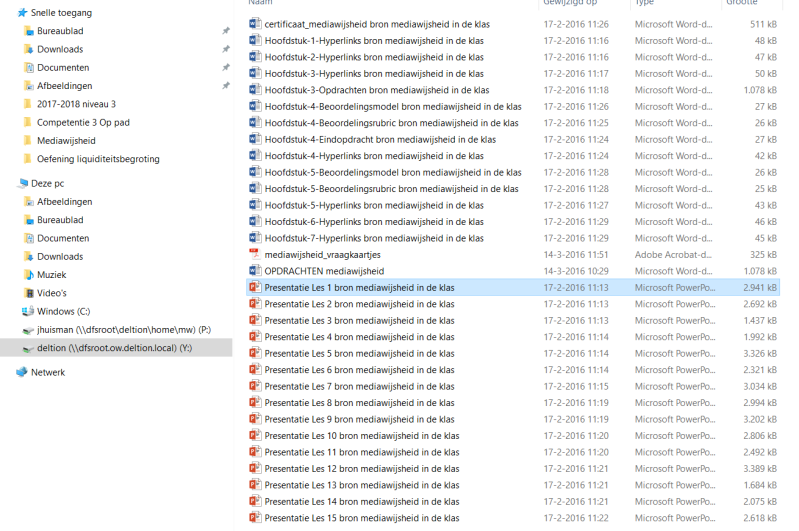Select Presentatie Les 12 file name

[362, 469]
